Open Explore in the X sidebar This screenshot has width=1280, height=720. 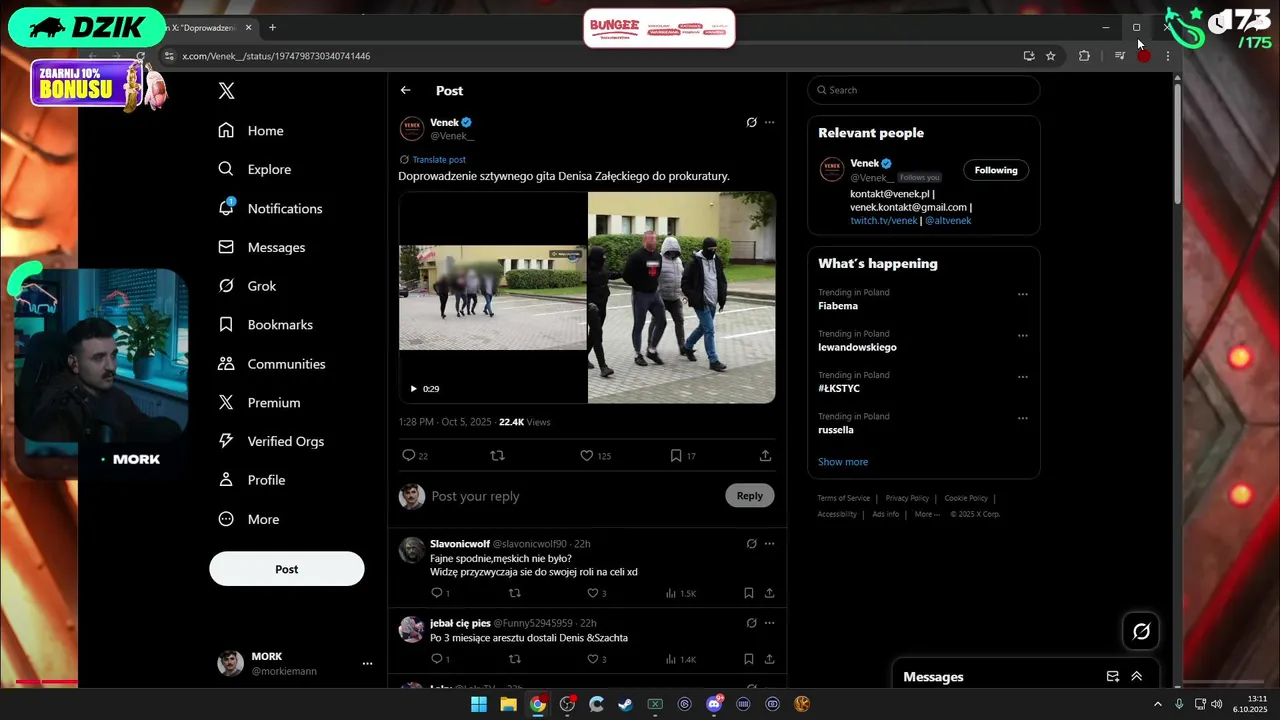(255, 170)
